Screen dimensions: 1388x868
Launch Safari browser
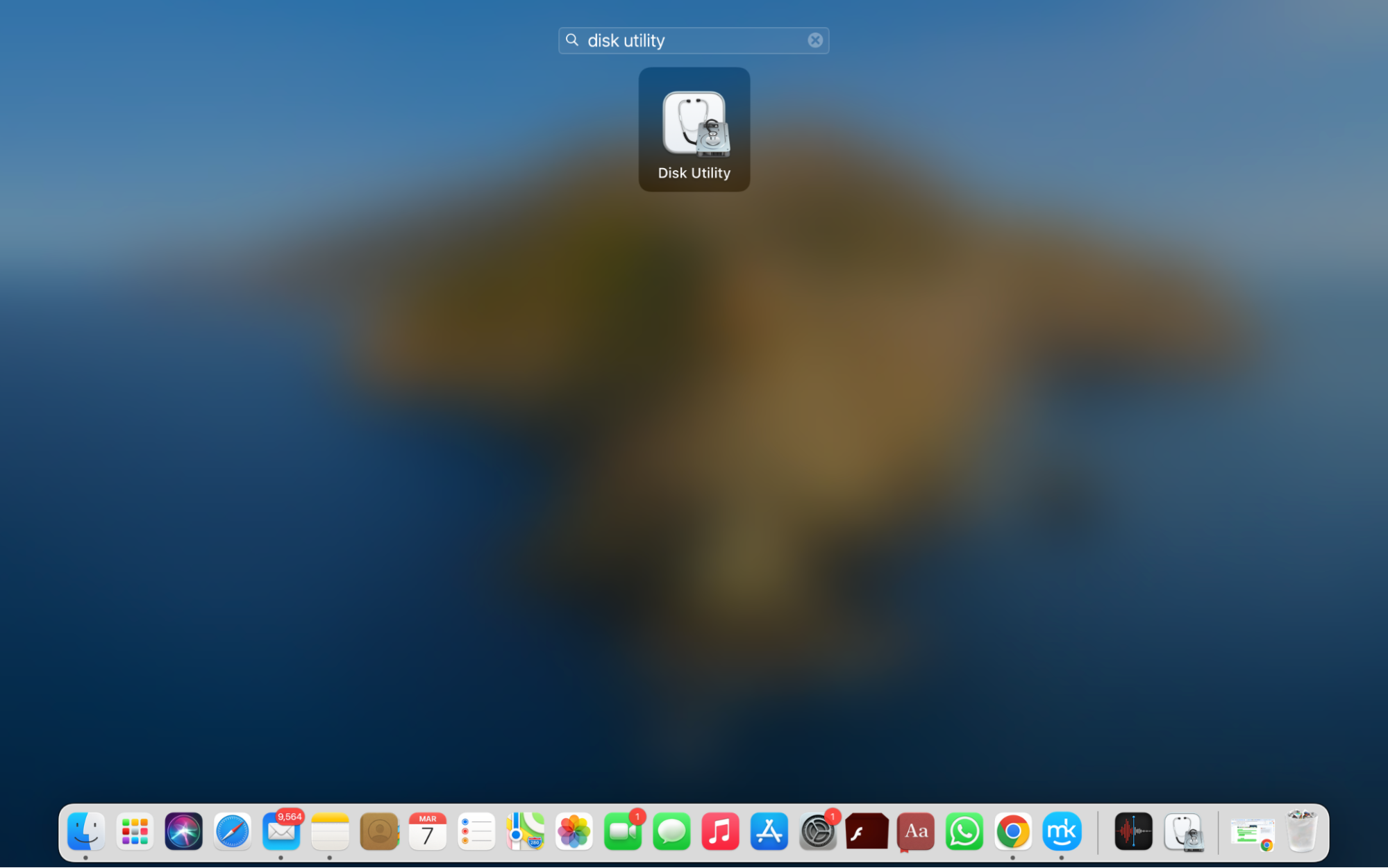point(232,831)
